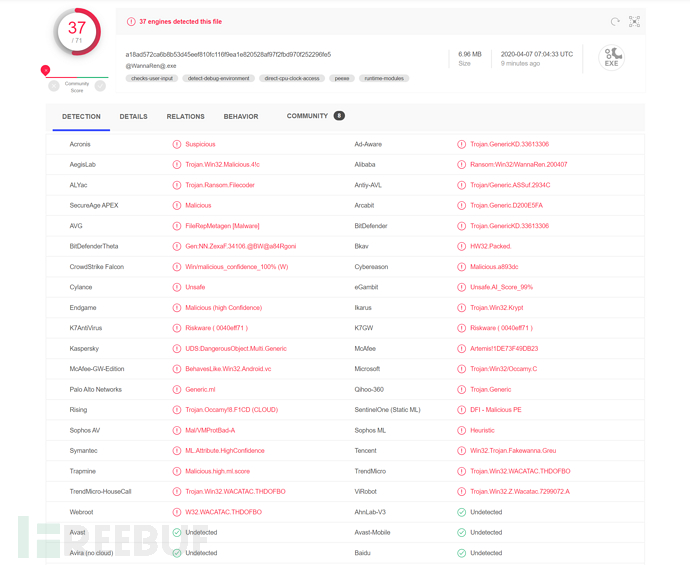This screenshot has width=690, height=565.
Task: Click Trojan.Occamy!8.F1CD (CLOUD) Rising detection
Action: (231, 410)
